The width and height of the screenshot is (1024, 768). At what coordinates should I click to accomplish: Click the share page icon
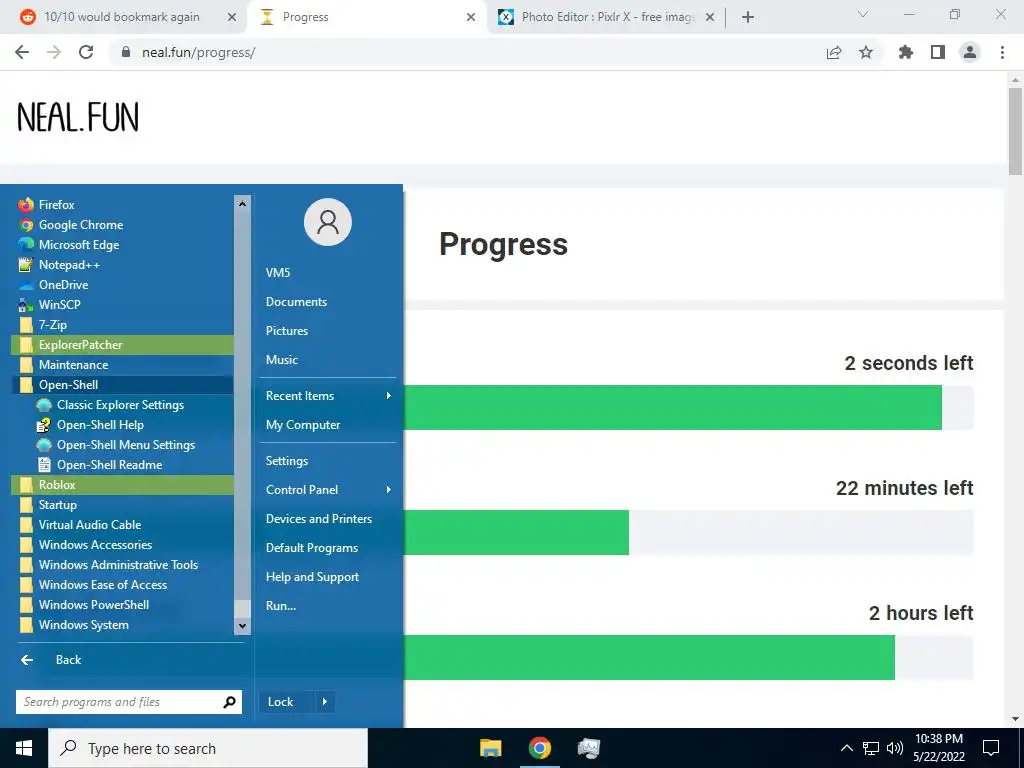(834, 52)
